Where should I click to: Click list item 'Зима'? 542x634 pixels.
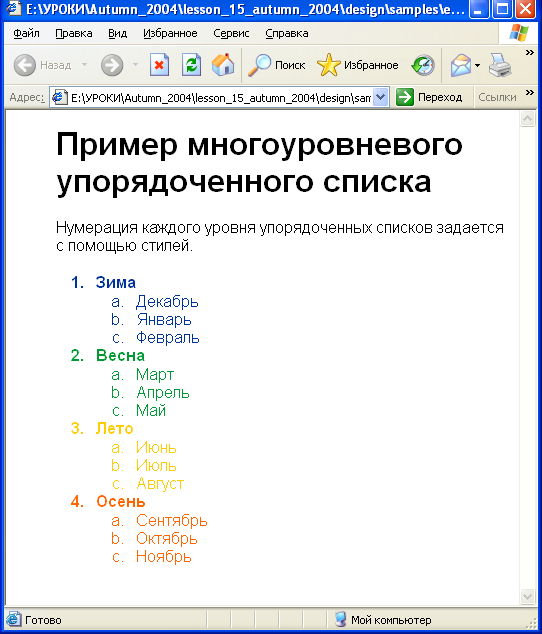point(115,282)
